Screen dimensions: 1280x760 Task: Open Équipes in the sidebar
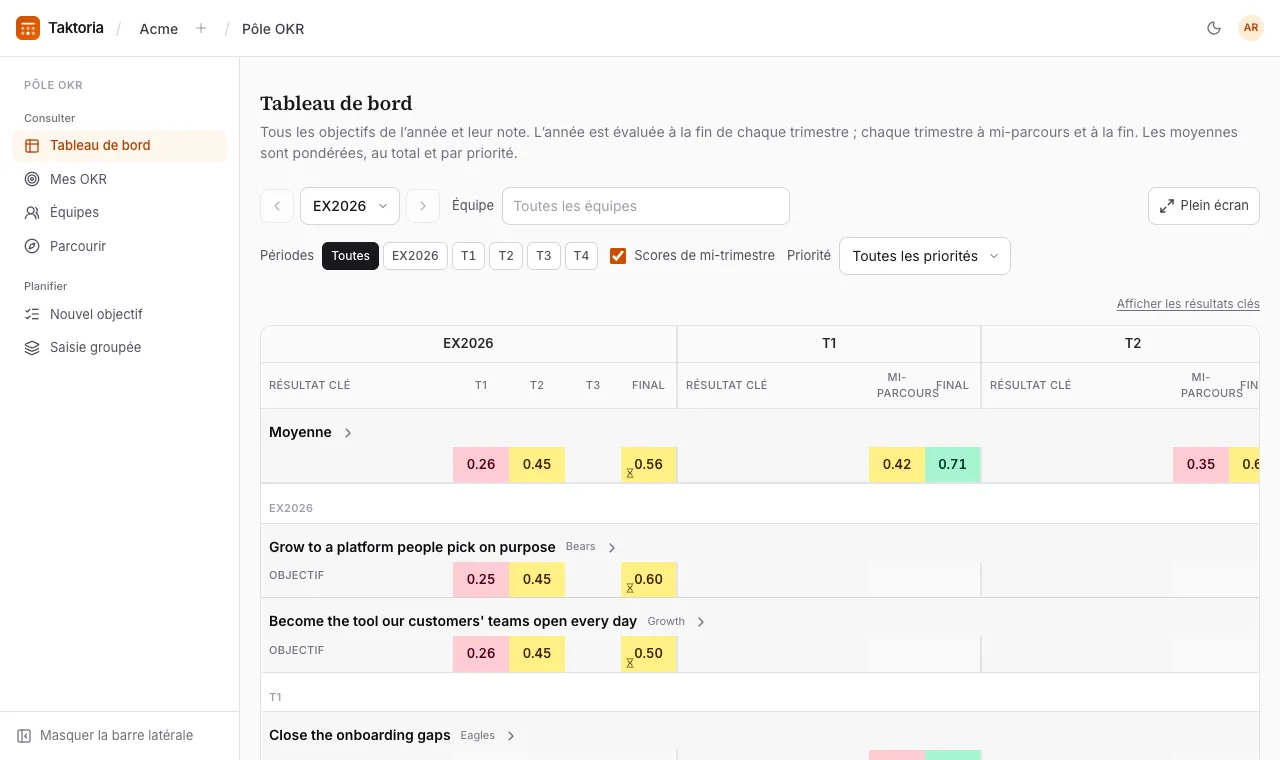click(120, 212)
